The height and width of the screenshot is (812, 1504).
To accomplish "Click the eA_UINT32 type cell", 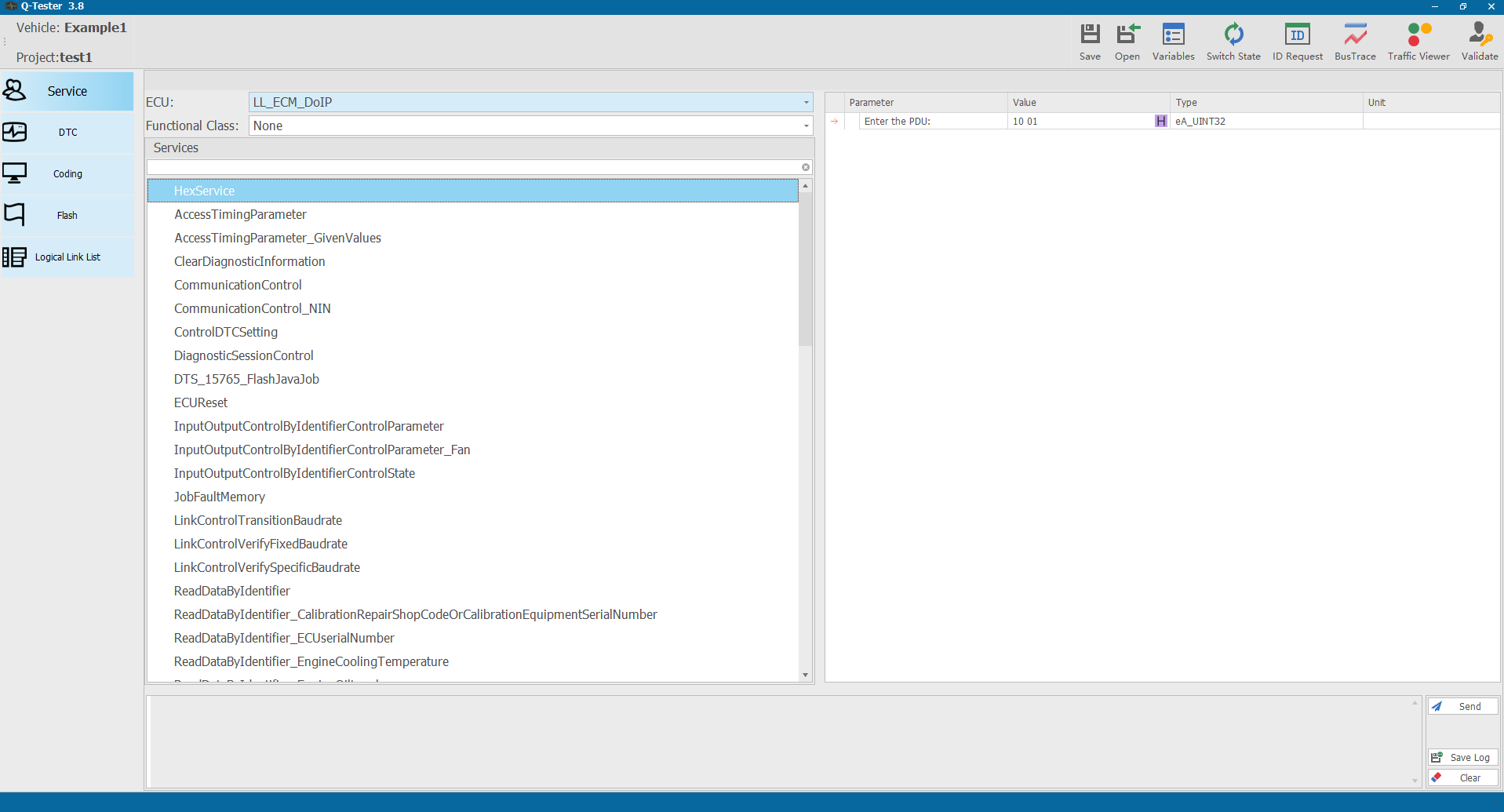I will pyautogui.click(x=1266, y=121).
